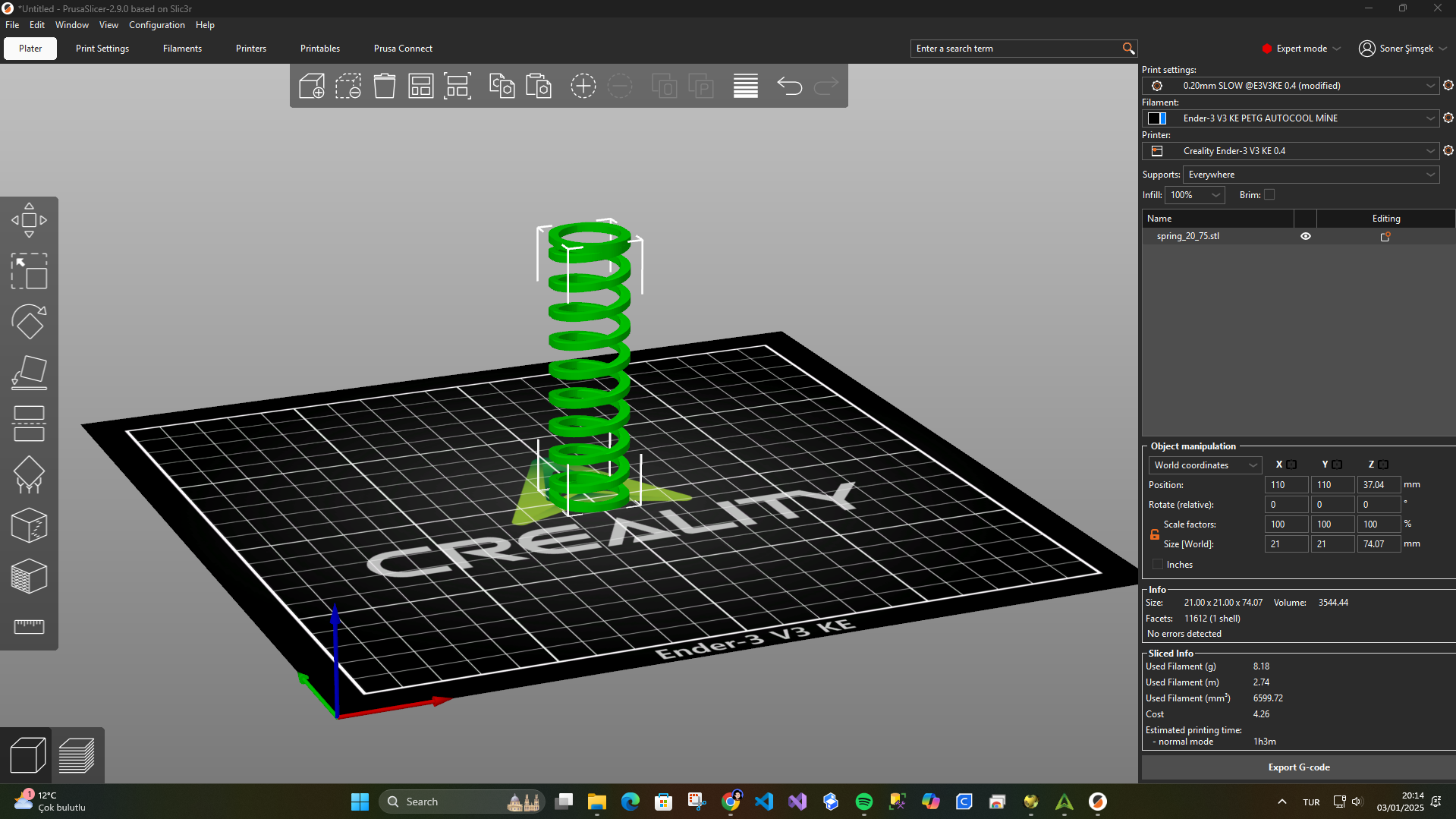Click the Undo arrow icon
The image size is (1456, 819).
pyautogui.click(x=790, y=86)
